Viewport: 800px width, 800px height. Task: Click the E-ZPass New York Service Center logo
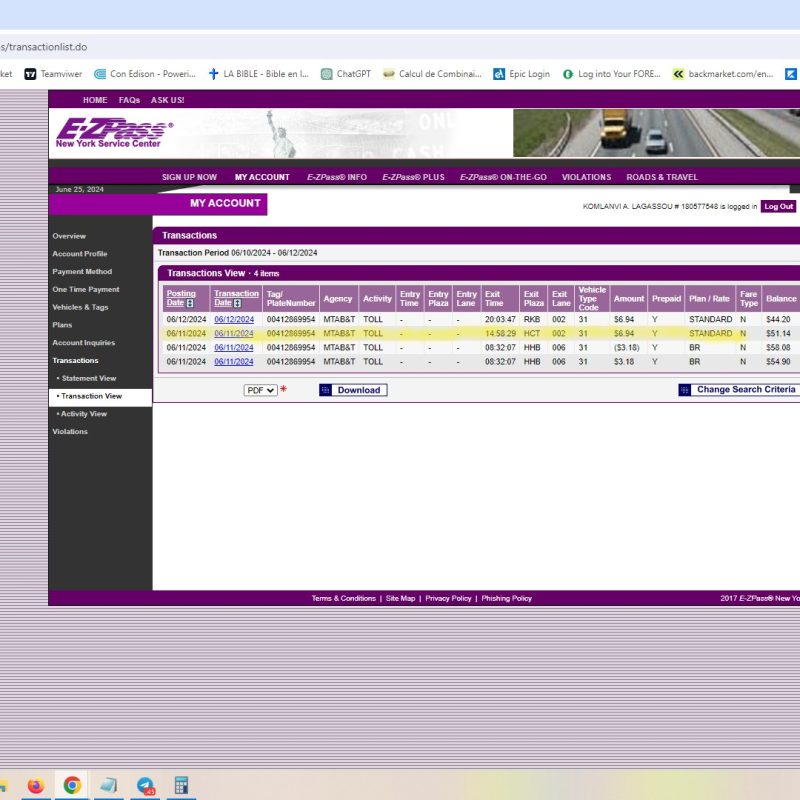pos(114,133)
